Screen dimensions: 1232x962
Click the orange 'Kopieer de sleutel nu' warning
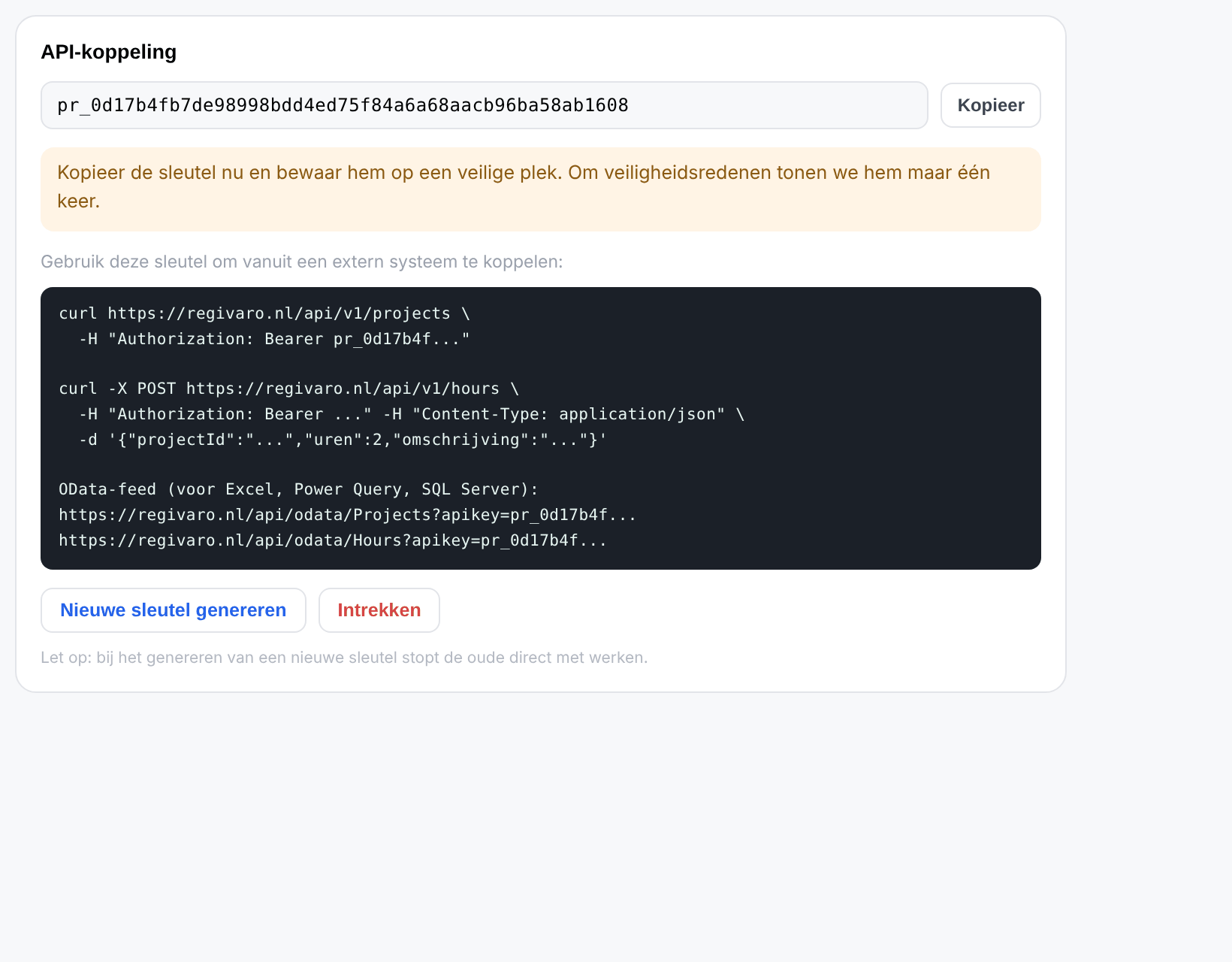pyautogui.click(x=541, y=189)
